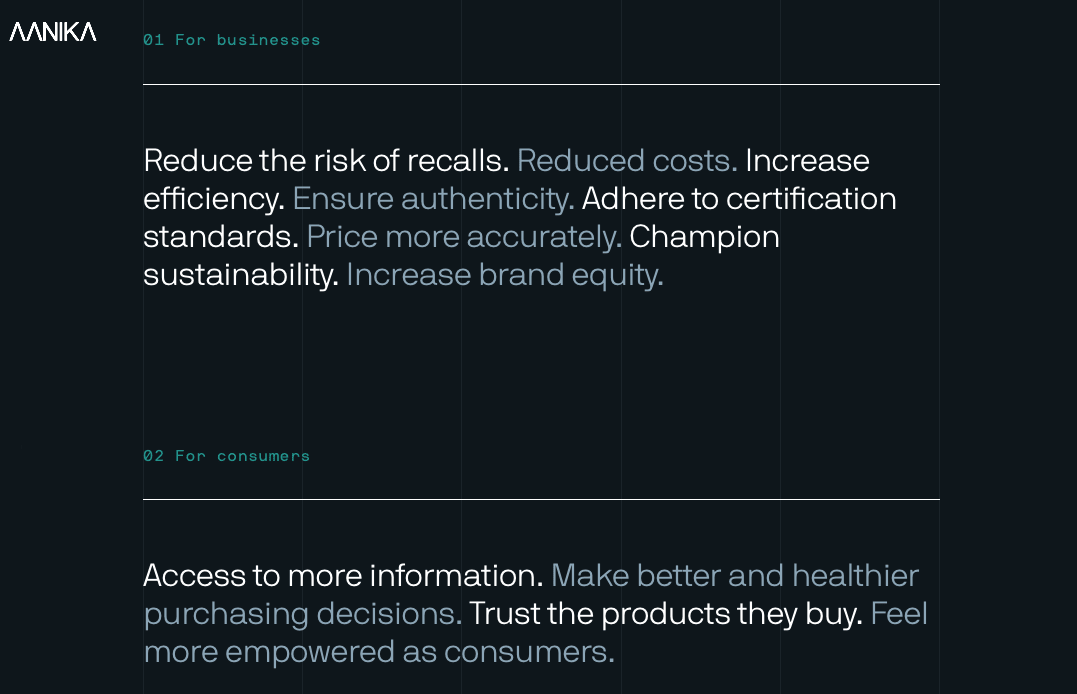Click the 'Price more accurately.' phrase
Viewport: 1077px width, 694px height.
(464, 237)
